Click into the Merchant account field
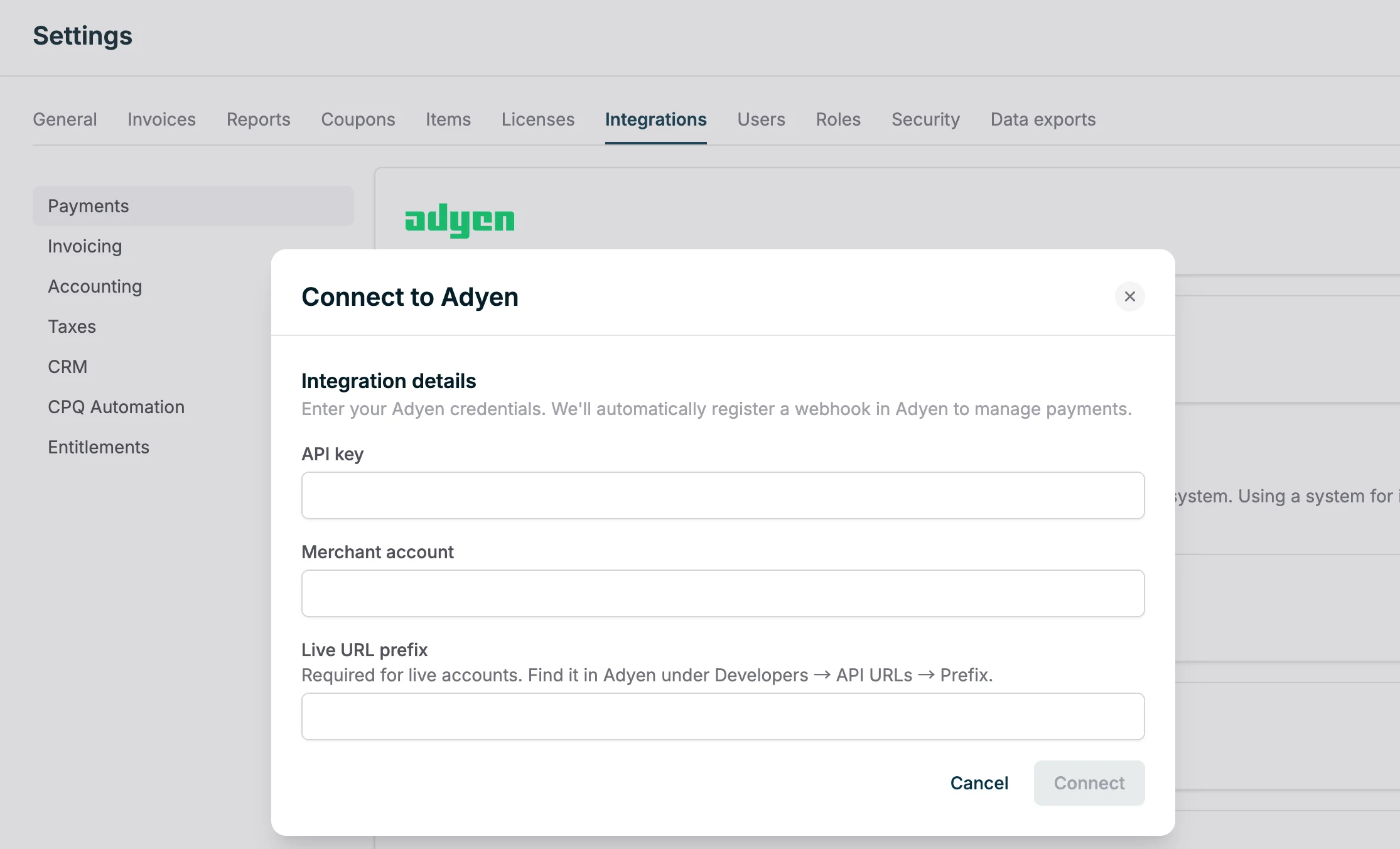Screen dimensions: 1400x849 pos(723,593)
